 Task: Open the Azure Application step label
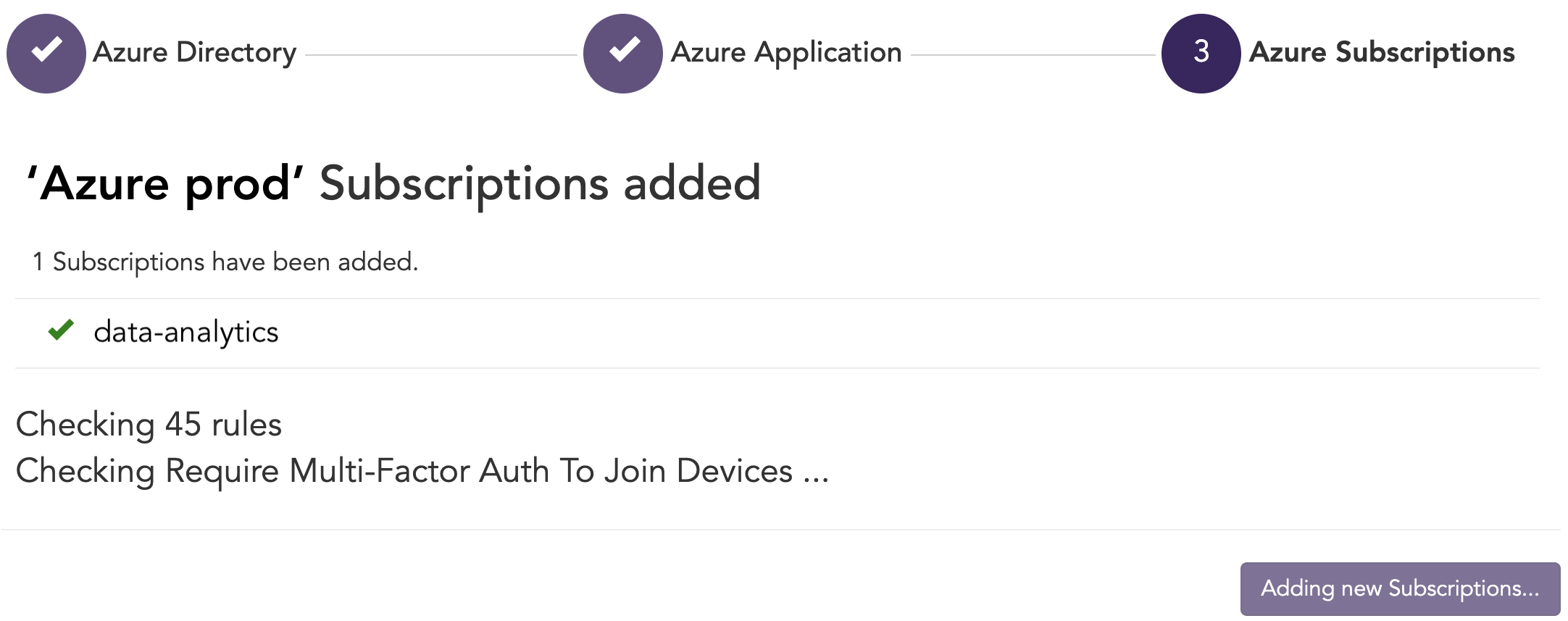pyautogui.click(x=786, y=53)
